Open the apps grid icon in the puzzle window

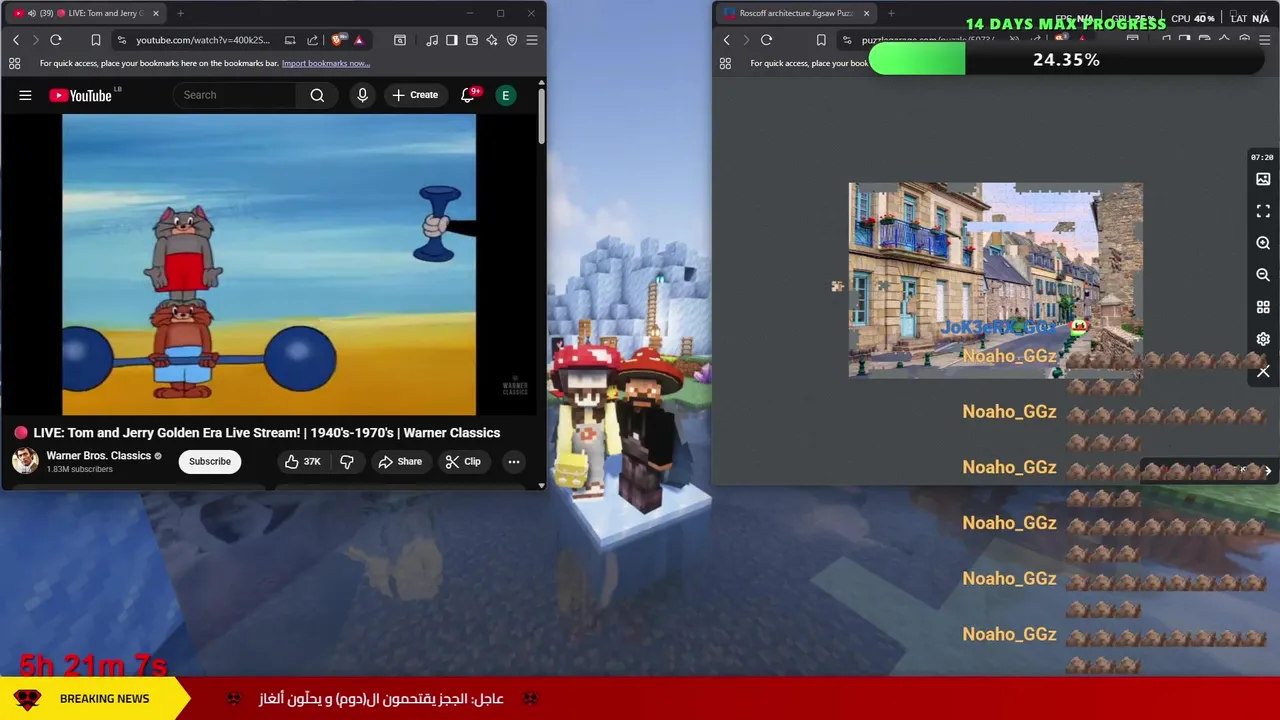(x=725, y=63)
